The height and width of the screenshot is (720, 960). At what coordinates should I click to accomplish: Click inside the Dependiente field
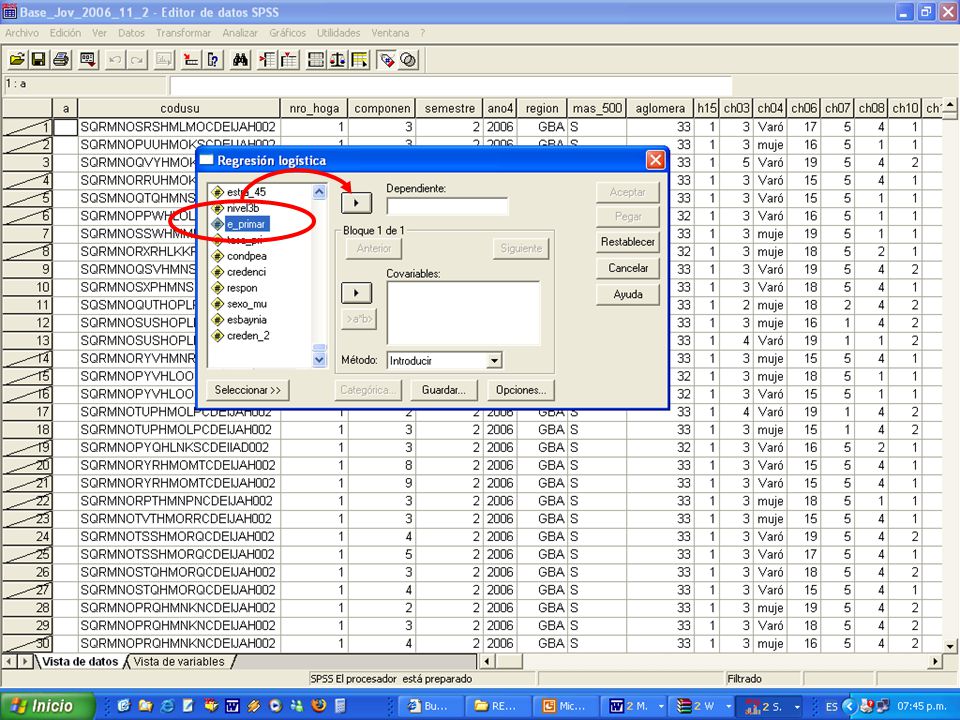click(x=447, y=206)
